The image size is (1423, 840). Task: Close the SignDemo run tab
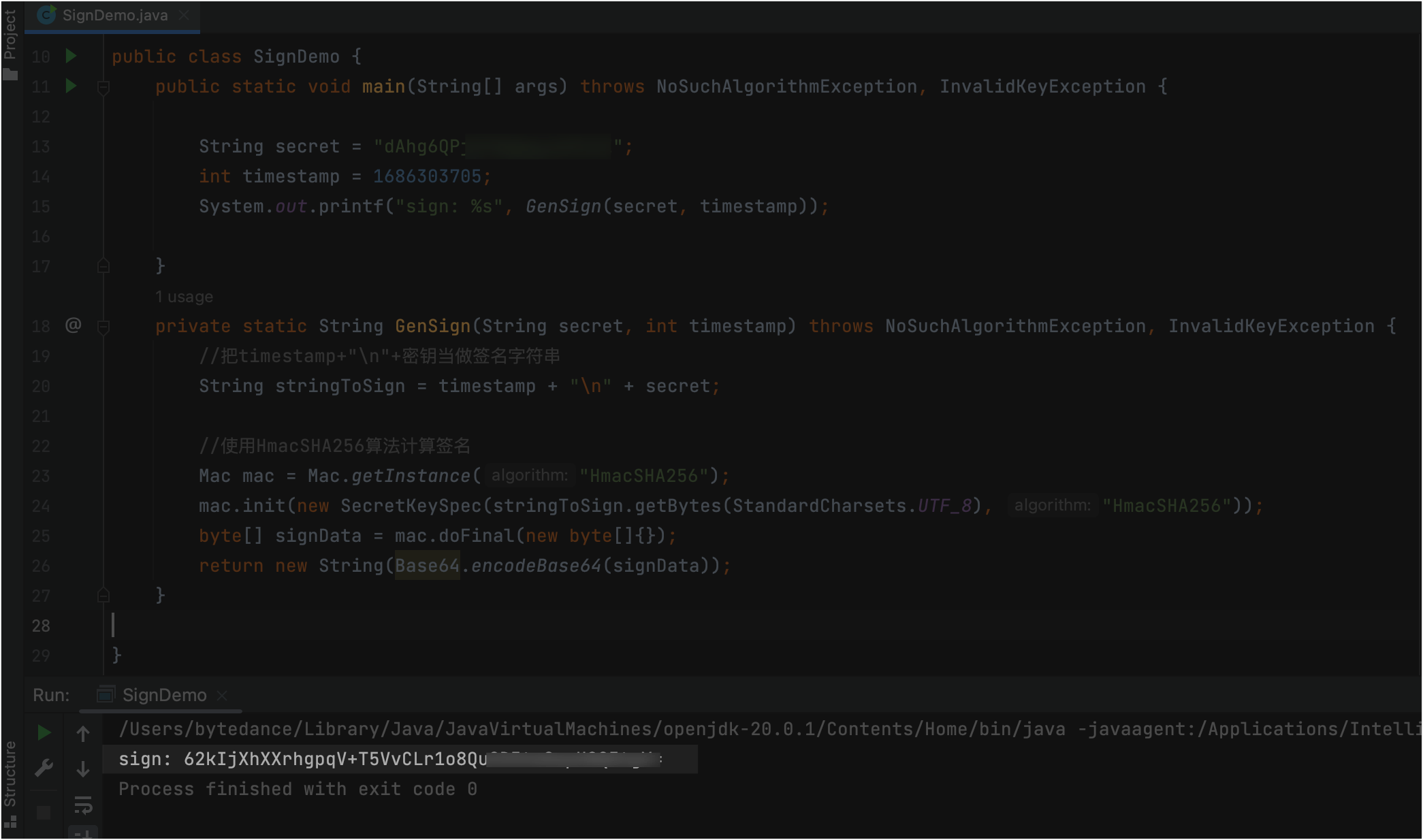point(223,695)
